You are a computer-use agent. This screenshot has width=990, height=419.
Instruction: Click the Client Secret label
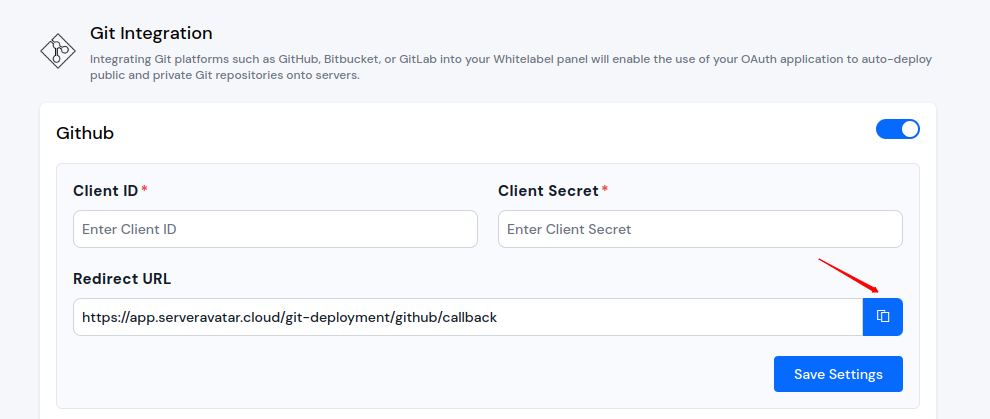click(548, 191)
